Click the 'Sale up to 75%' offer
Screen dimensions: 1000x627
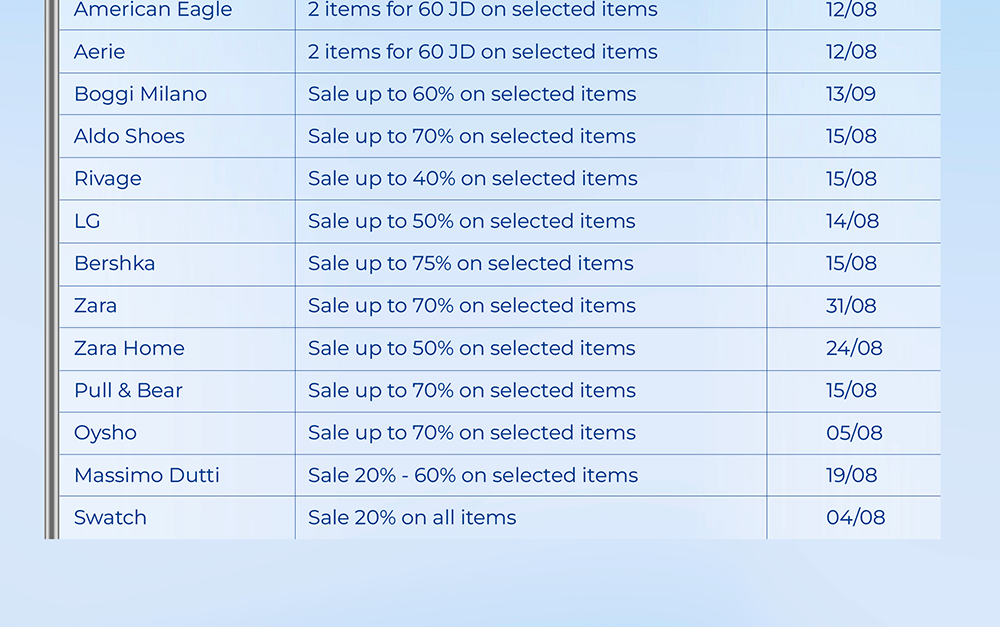tap(471, 263)
